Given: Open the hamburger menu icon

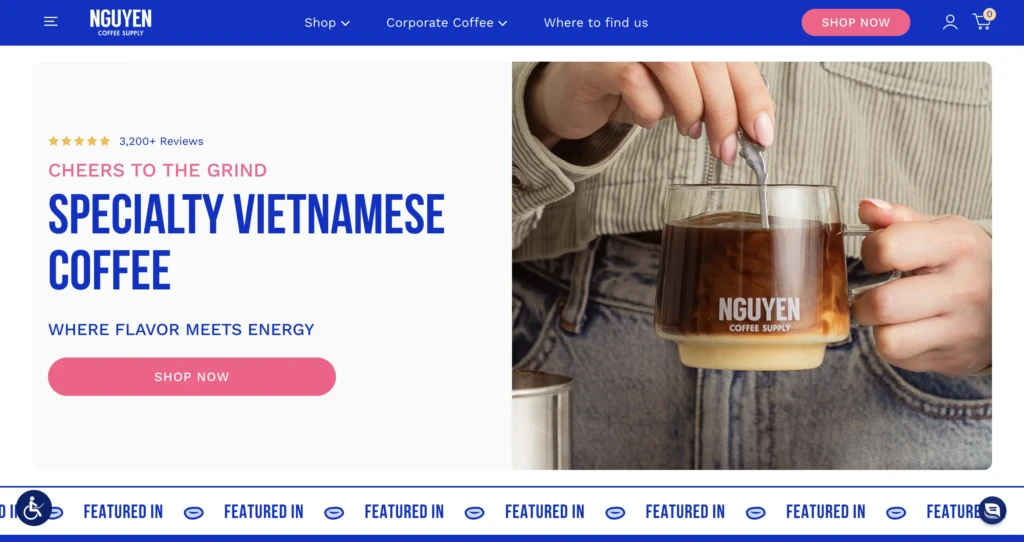Looking at the screenshot, I should tap(50, 22).
